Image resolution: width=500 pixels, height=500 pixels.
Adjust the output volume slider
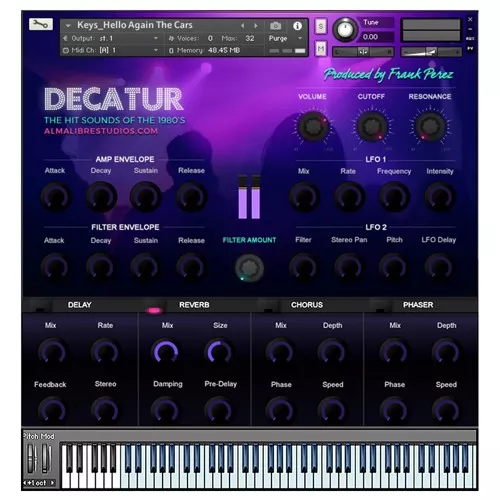click(x=431, y=52)
